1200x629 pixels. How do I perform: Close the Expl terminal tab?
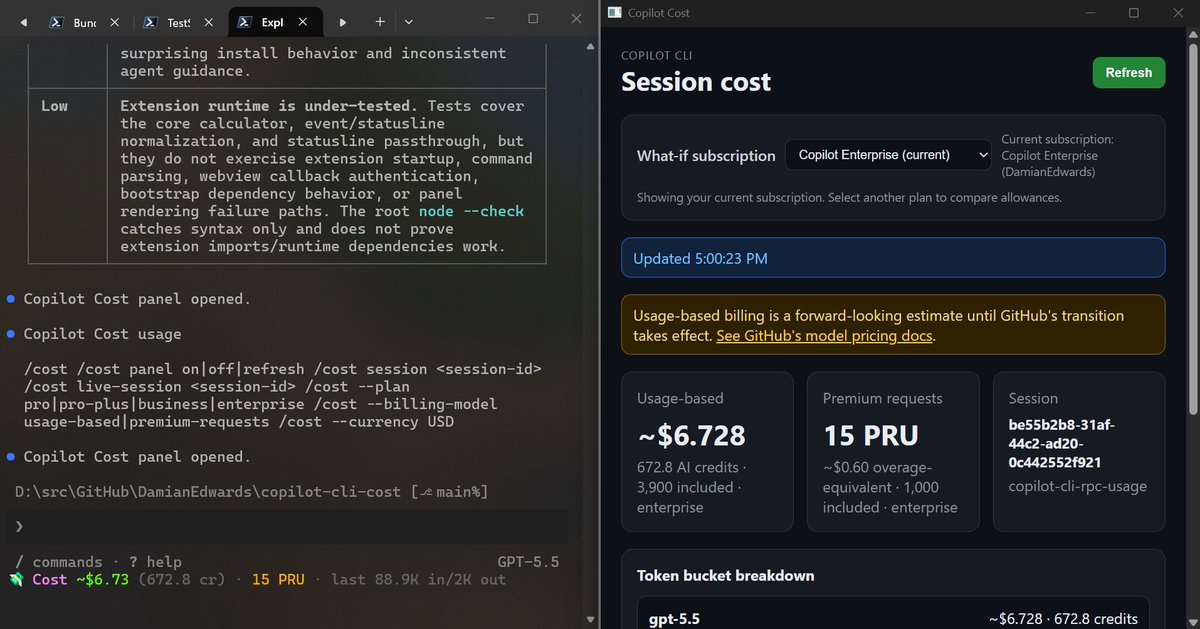304,21
